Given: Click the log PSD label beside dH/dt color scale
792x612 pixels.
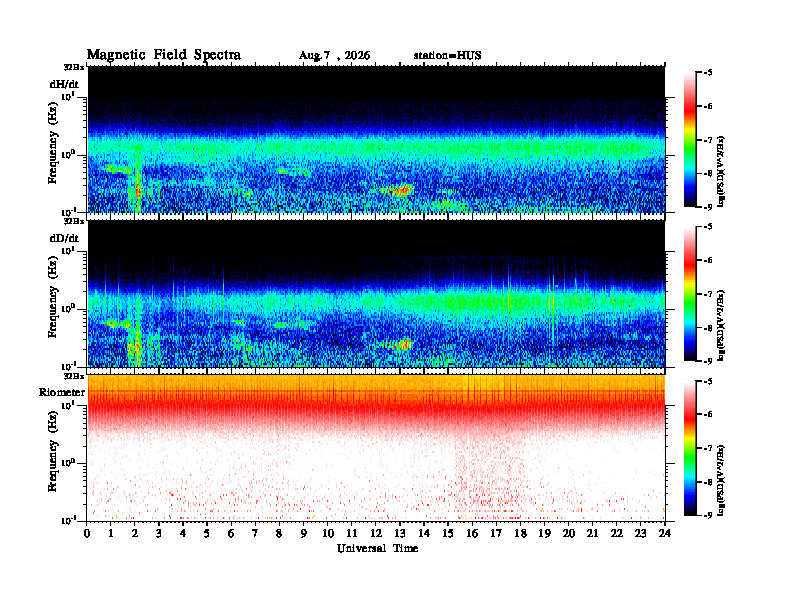Looking at the screenshot, I should click(x=721, y=171).
